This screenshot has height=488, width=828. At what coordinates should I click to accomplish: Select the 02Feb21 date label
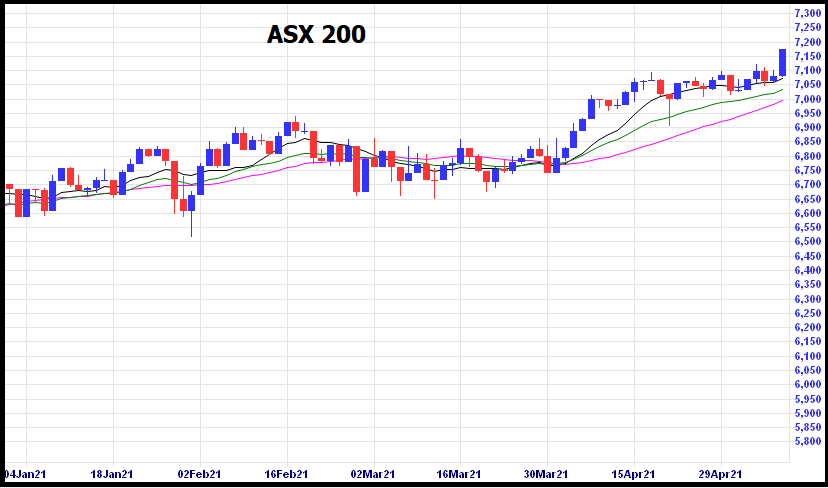click(199, 473)
